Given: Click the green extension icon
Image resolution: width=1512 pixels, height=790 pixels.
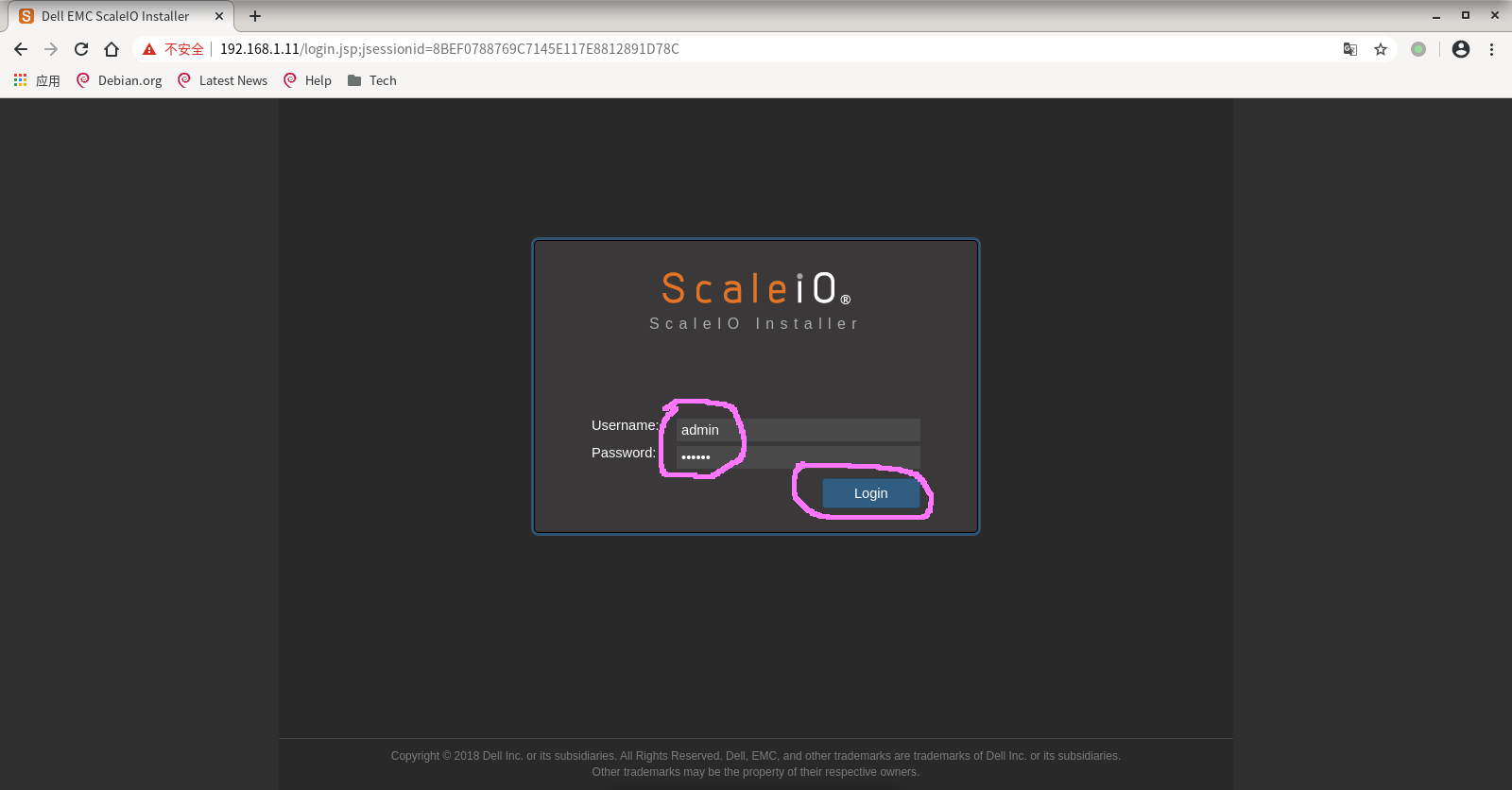Looking at the screenshot, I should tap(1418, 49).
